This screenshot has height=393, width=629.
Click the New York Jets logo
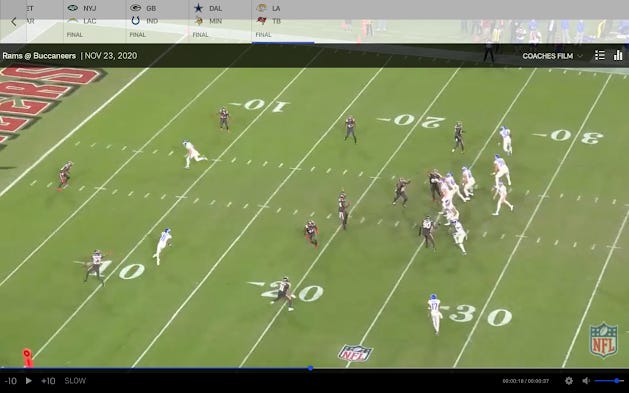pos(73,8)
